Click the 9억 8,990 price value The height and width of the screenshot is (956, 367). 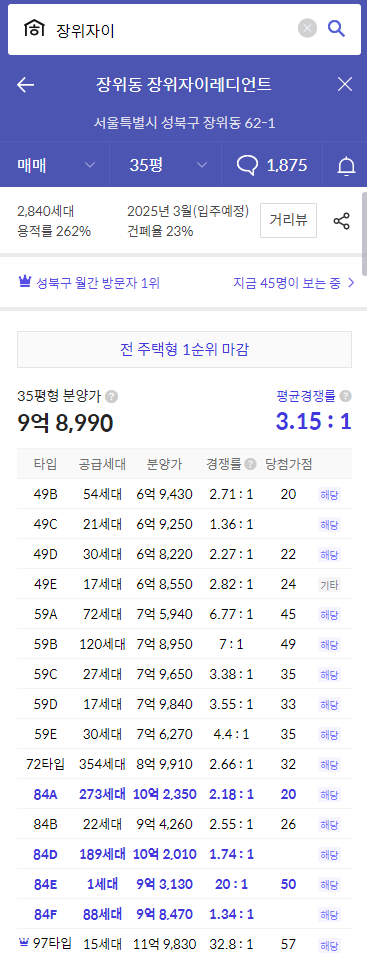pyautogui.click(x=65, y=423)
